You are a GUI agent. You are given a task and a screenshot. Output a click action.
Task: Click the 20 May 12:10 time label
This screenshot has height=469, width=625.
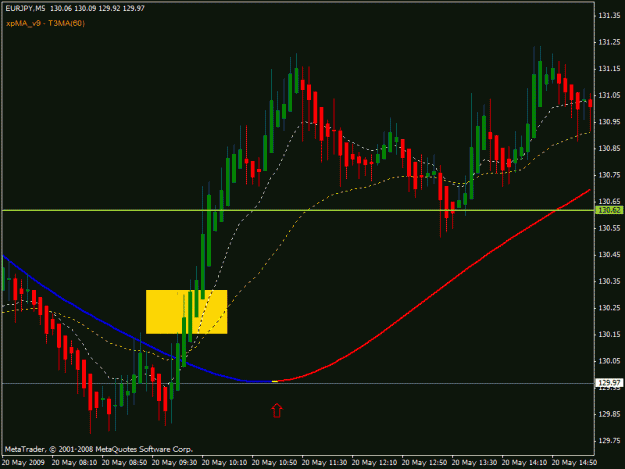(x=374, y=463)
